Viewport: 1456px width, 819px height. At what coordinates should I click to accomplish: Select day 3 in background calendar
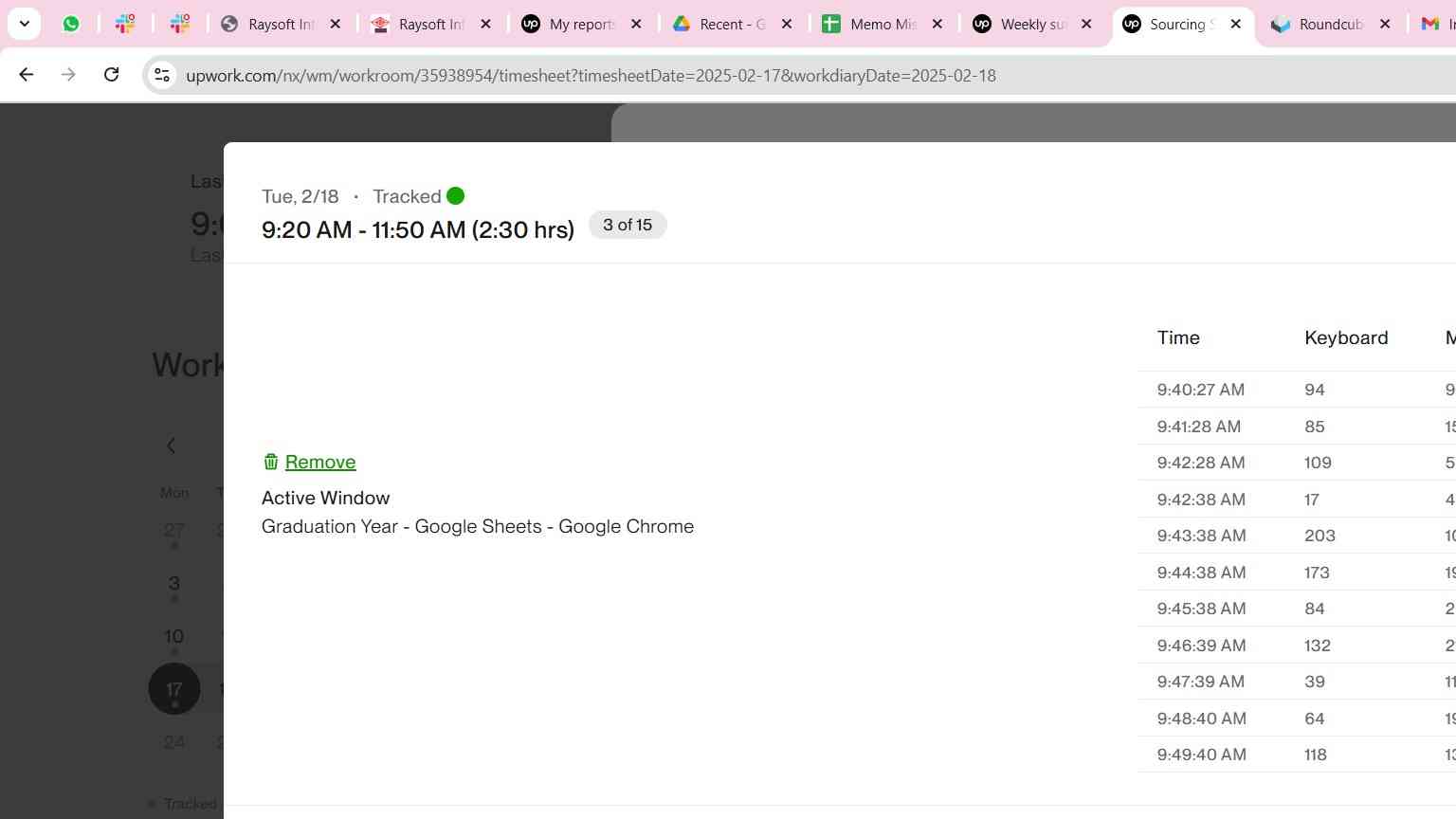point(173,583)
